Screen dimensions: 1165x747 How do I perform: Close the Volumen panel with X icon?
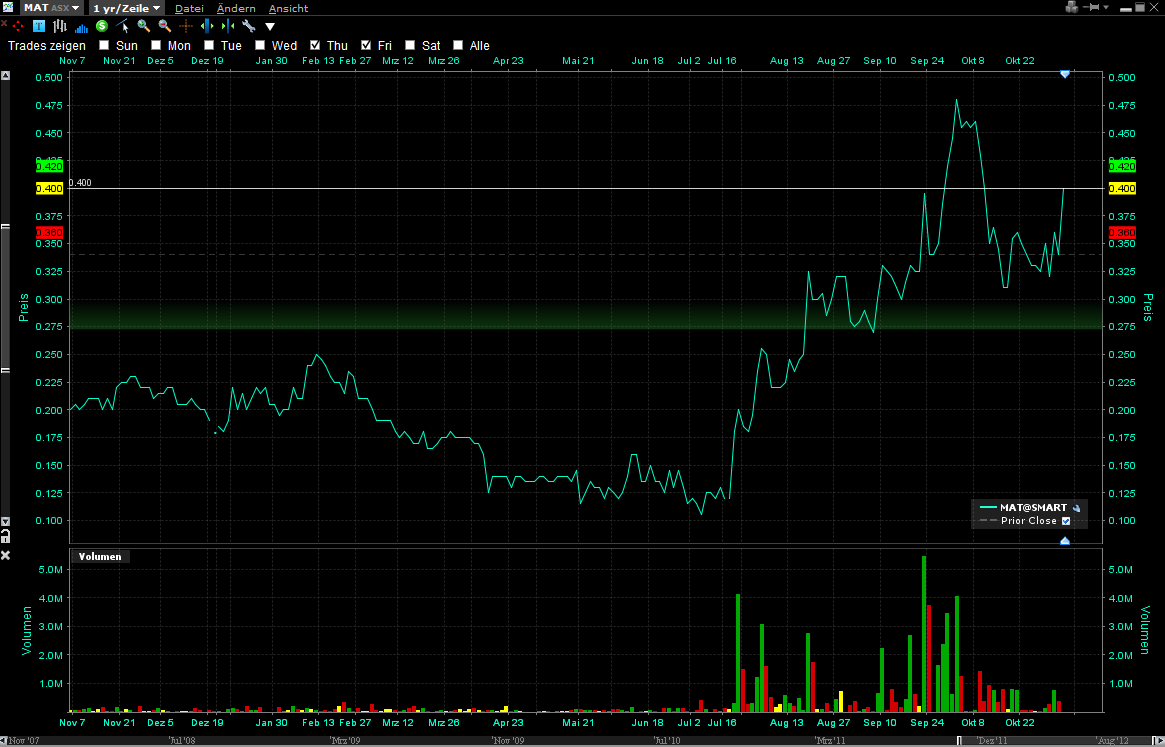click(x=5, y=556)
